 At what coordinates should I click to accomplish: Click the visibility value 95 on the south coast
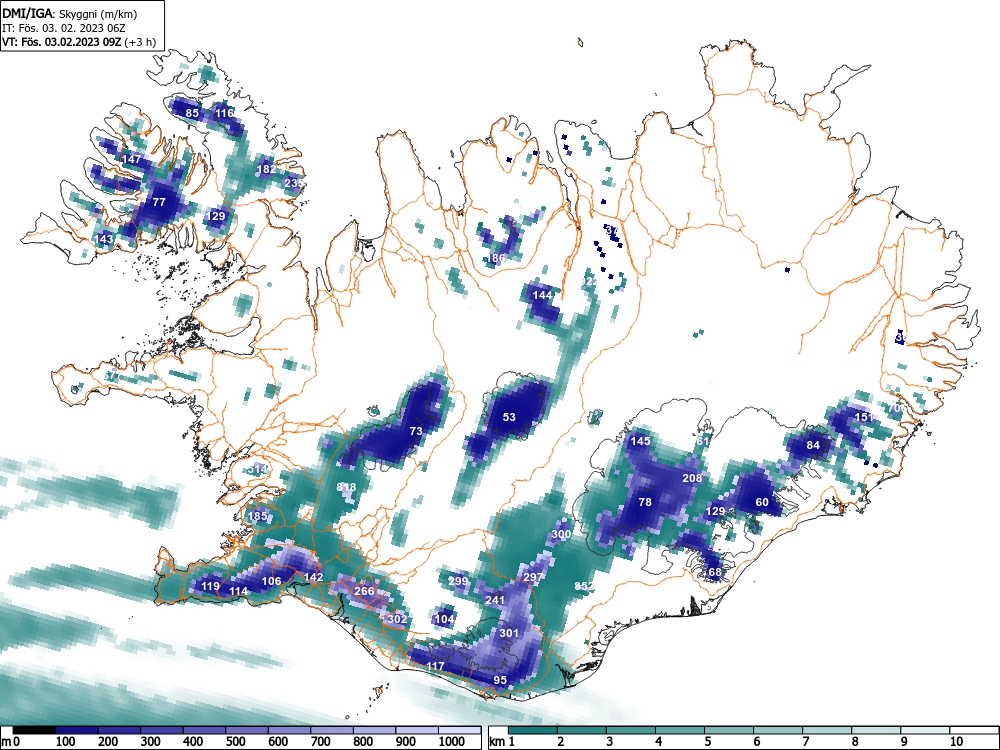tap(501, 680)
